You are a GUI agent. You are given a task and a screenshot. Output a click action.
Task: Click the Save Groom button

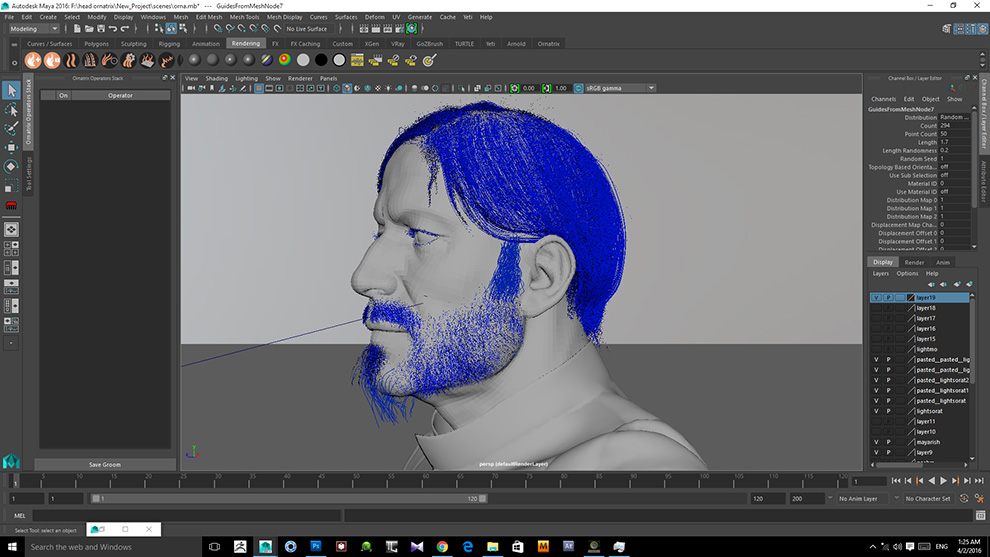(x=104, y=464)
